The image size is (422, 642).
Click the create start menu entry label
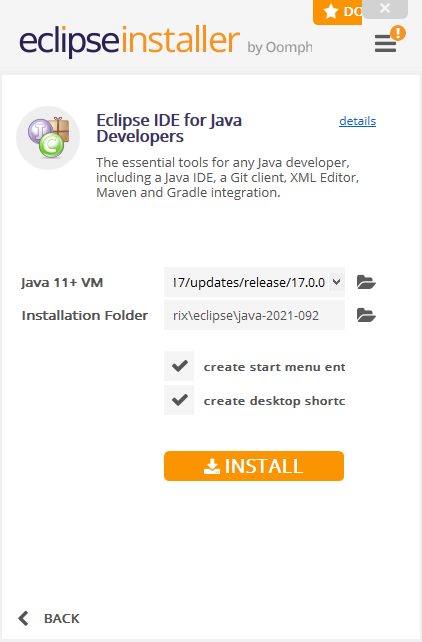pyautogui.click(x=274, y=367)
